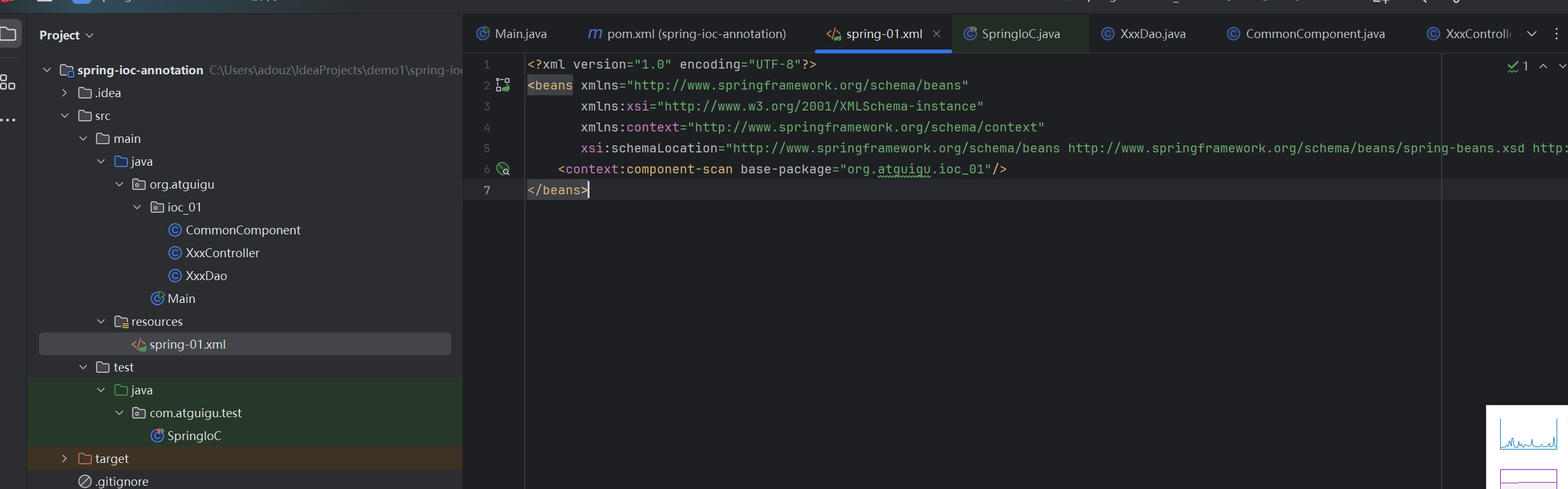Image resolution: width=1568 pixels, height=489 pixels.
Task: Click the More tool windows ellipsis icon
Action: pyautogui.click(x=8, y=119)
